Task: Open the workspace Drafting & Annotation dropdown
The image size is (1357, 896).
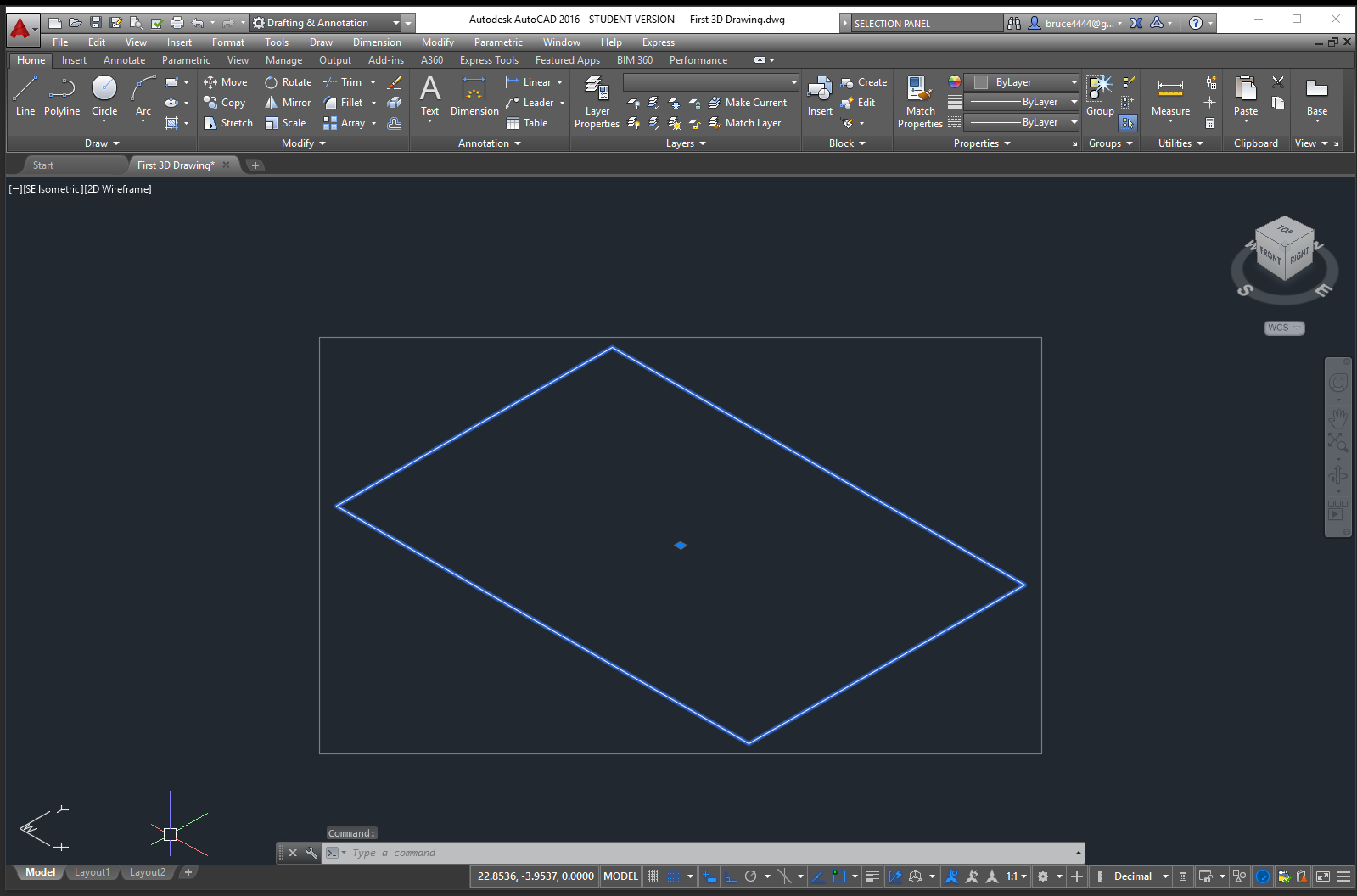Action: (x=326, y=23)
